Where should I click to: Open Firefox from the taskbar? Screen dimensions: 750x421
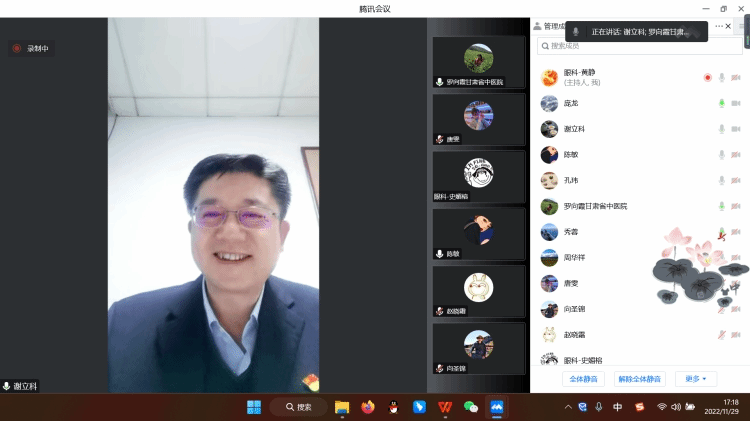click(x=368, y=407)
